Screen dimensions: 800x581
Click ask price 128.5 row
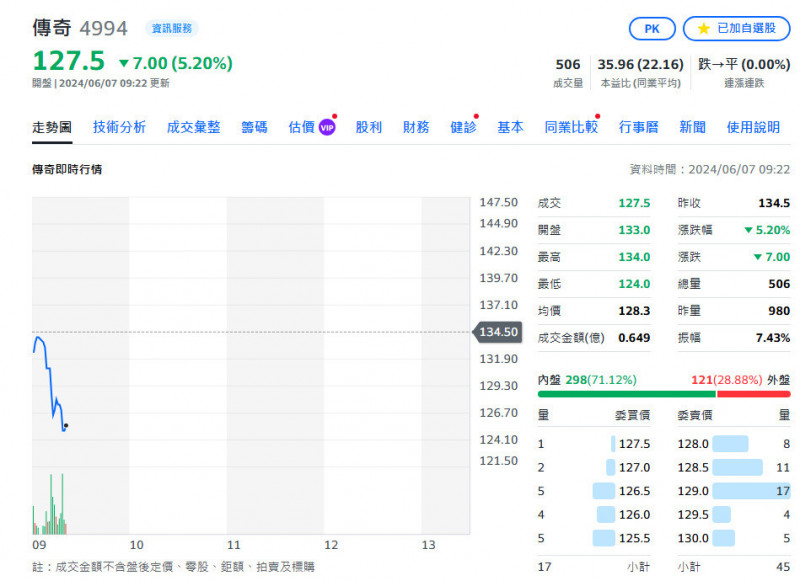pos(734,467)
